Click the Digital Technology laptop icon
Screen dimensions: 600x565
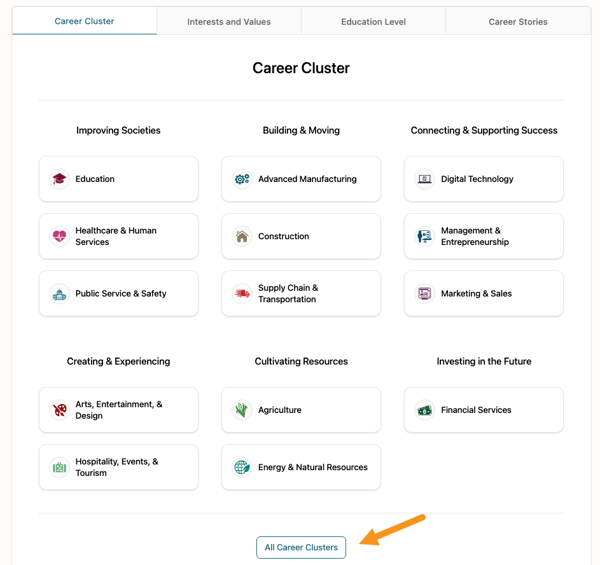tap(425, 179)
